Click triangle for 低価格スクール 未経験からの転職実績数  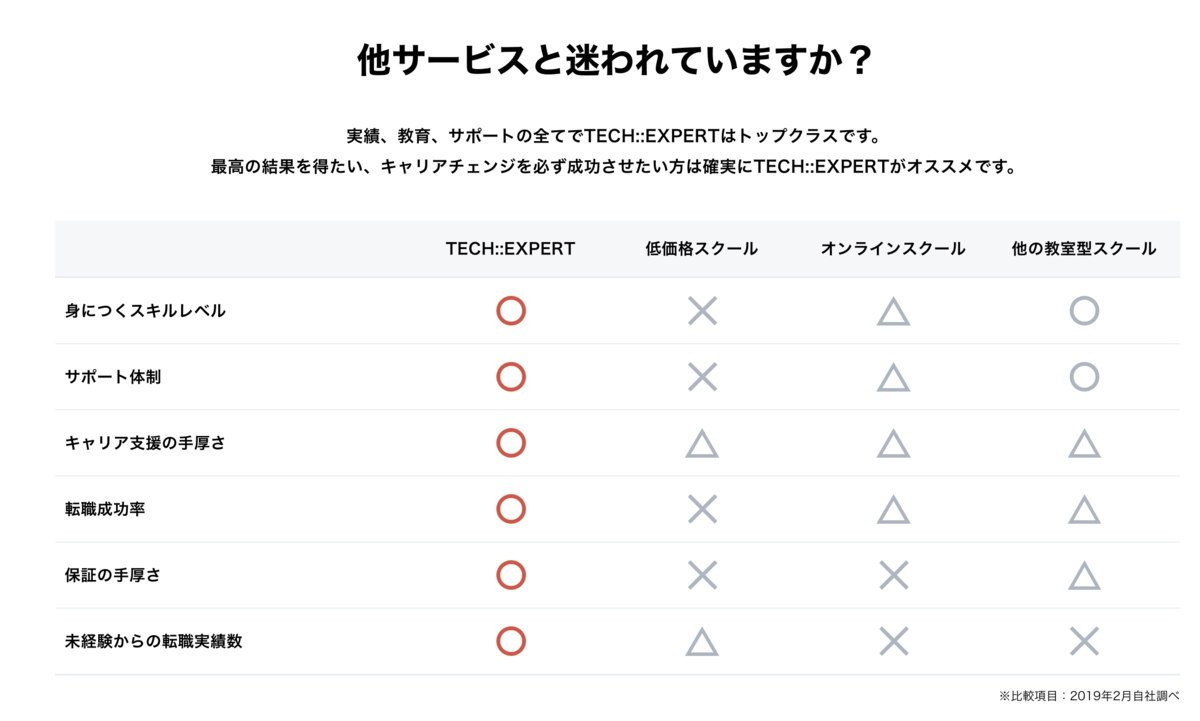click(x=702, y=642)
